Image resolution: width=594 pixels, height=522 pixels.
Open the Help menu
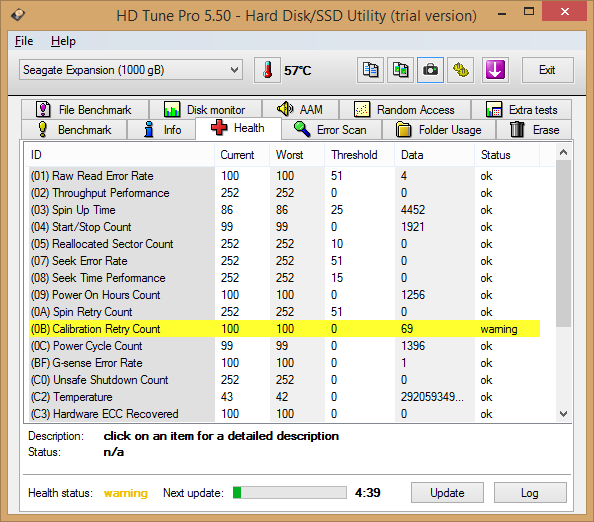tap(63, 41)
